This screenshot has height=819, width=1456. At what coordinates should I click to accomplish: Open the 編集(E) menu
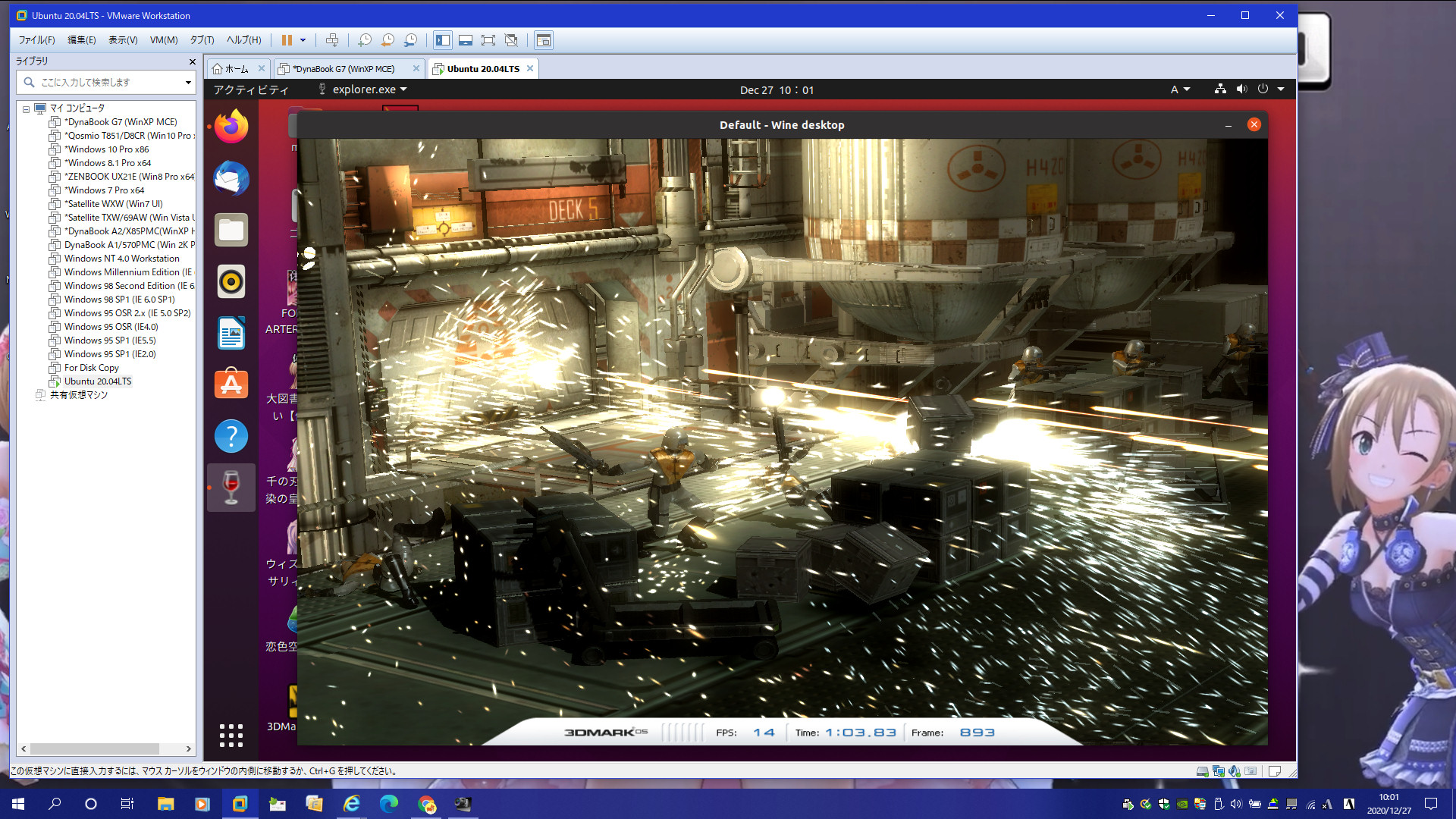point(82,40)
